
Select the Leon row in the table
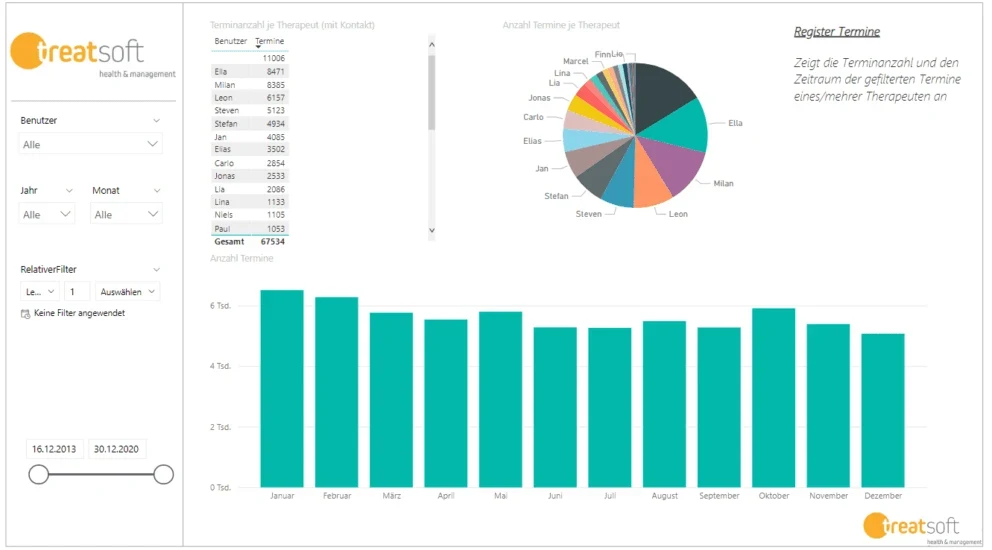click(x=249, y=97)
